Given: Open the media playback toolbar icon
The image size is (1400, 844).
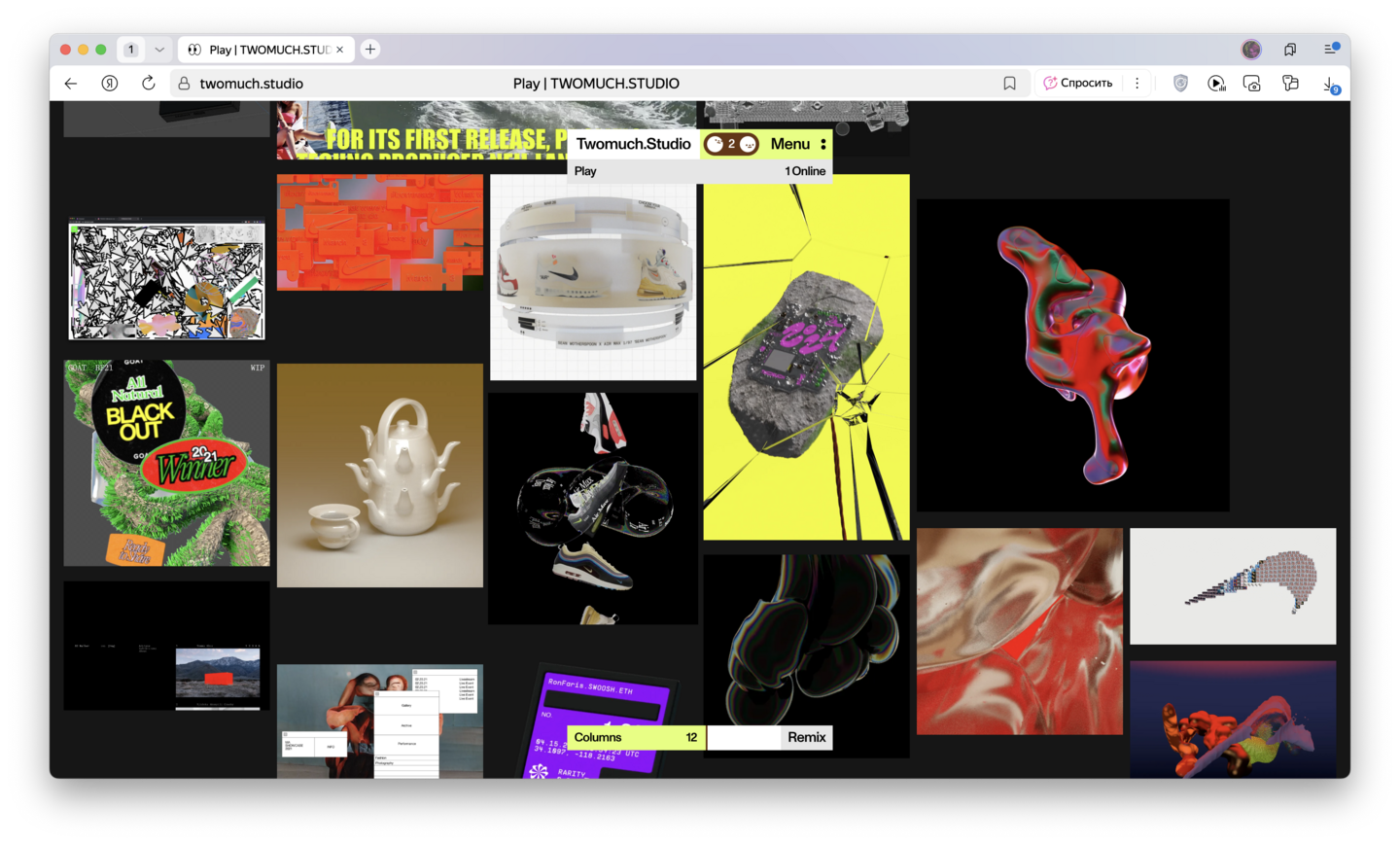Looking at the screenshot, I should click(1216, 84).
